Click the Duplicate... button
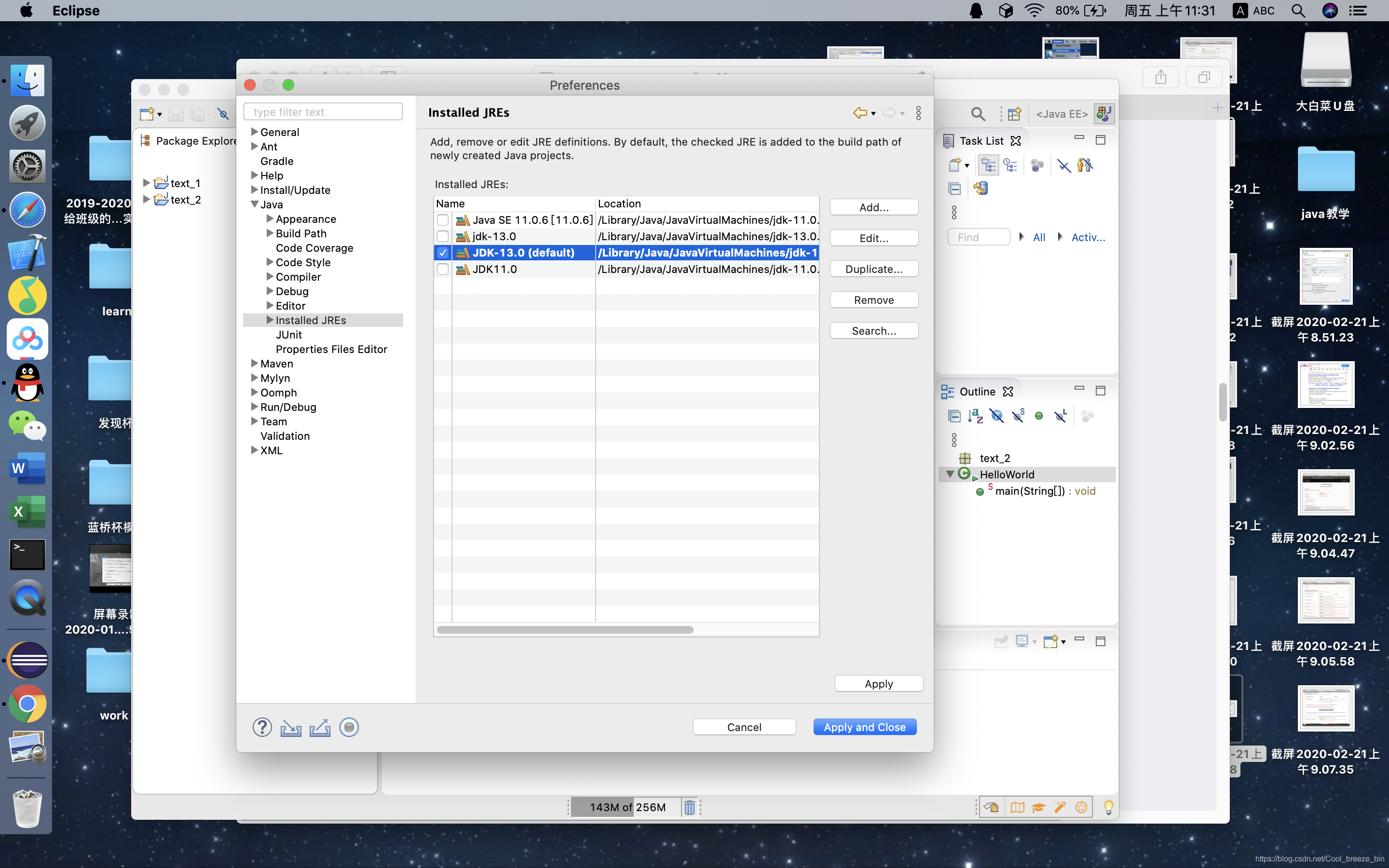 (x=873, y=269)
